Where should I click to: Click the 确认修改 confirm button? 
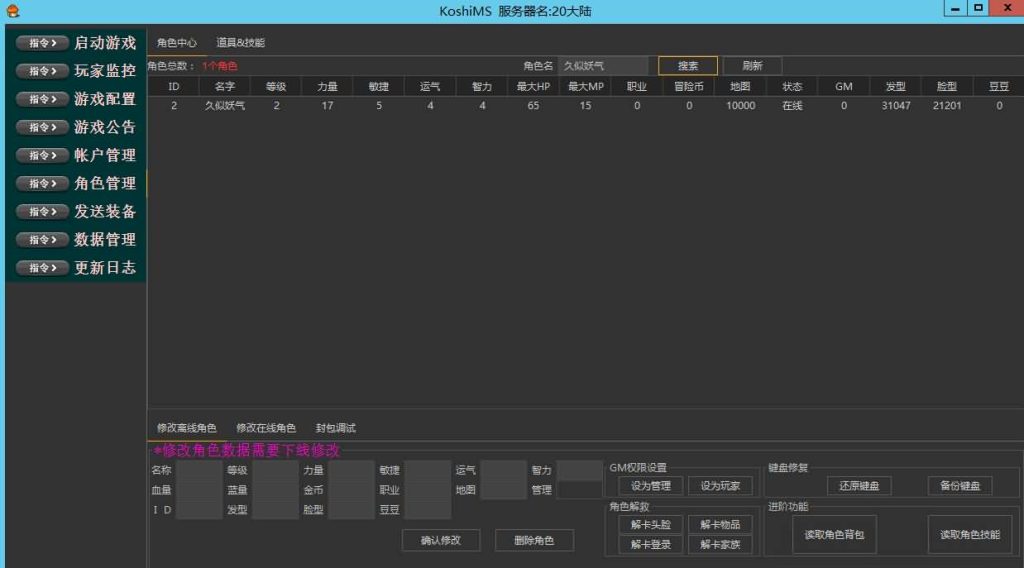(440, 540)
